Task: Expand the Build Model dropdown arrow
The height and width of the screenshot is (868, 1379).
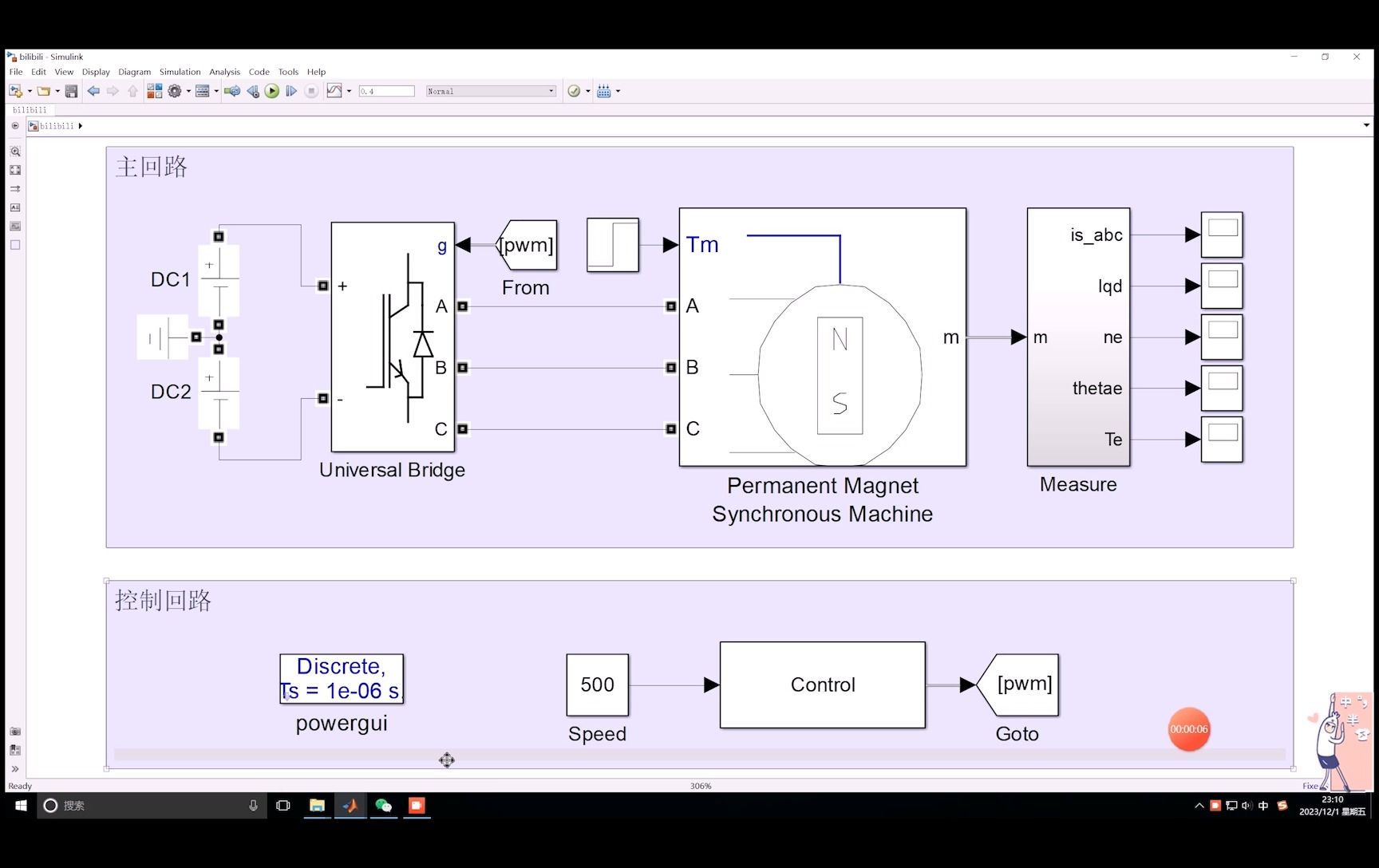Action: click(x=618, y=91)
